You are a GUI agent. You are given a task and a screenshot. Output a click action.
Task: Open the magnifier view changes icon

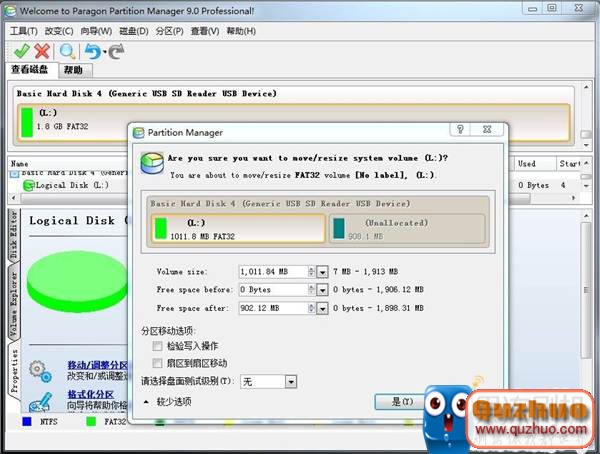67,51
